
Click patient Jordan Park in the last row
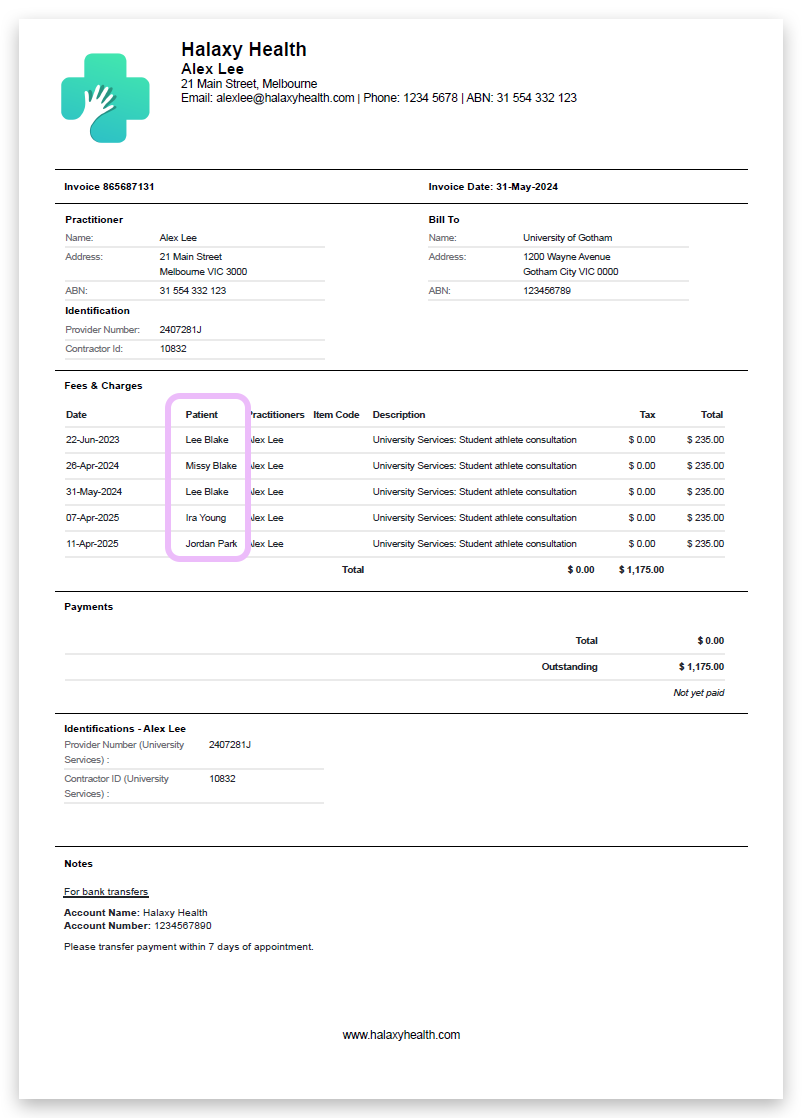(x=210, y=543)
